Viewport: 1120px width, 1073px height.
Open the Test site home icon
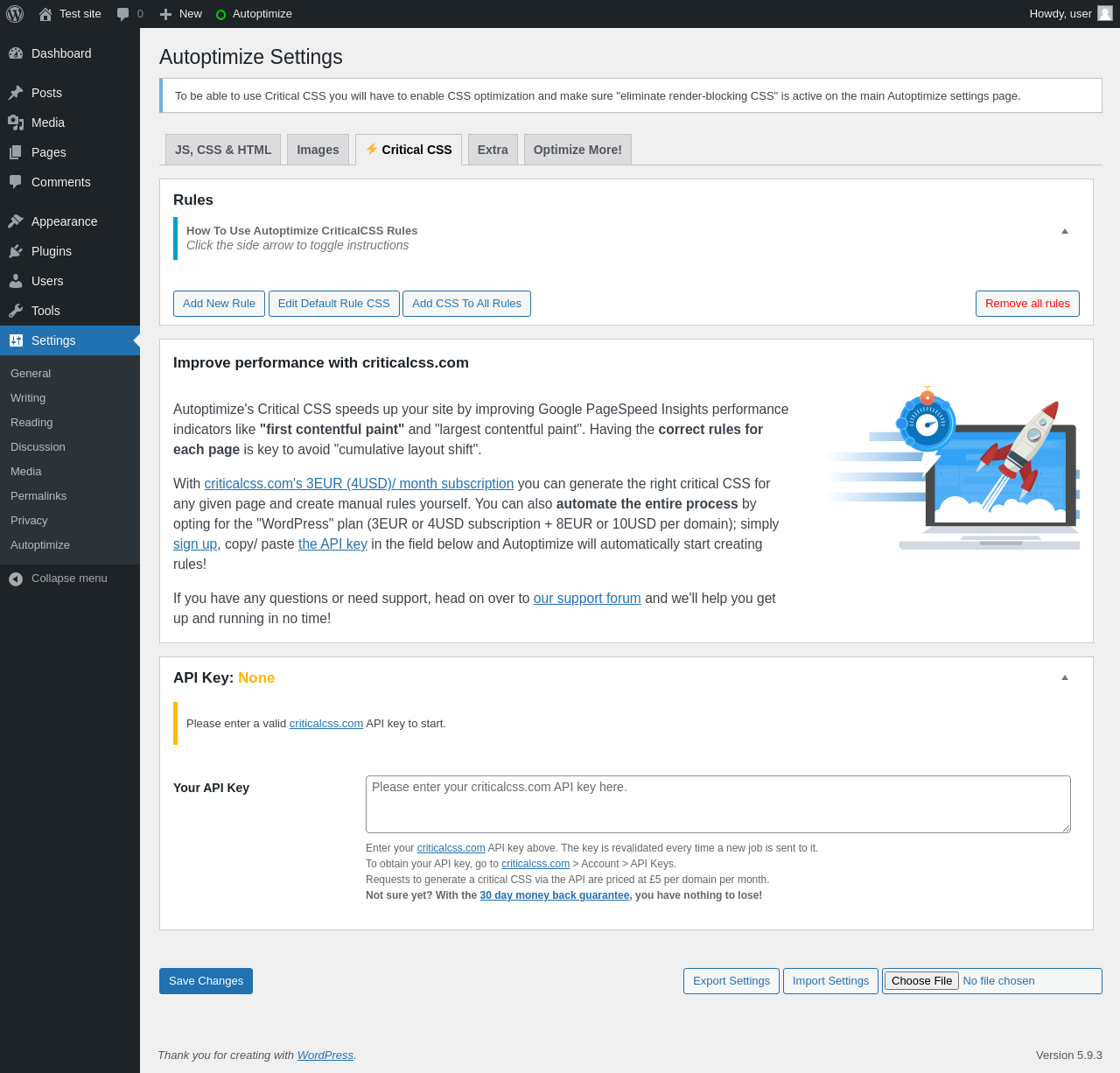(x=45, y=14)
